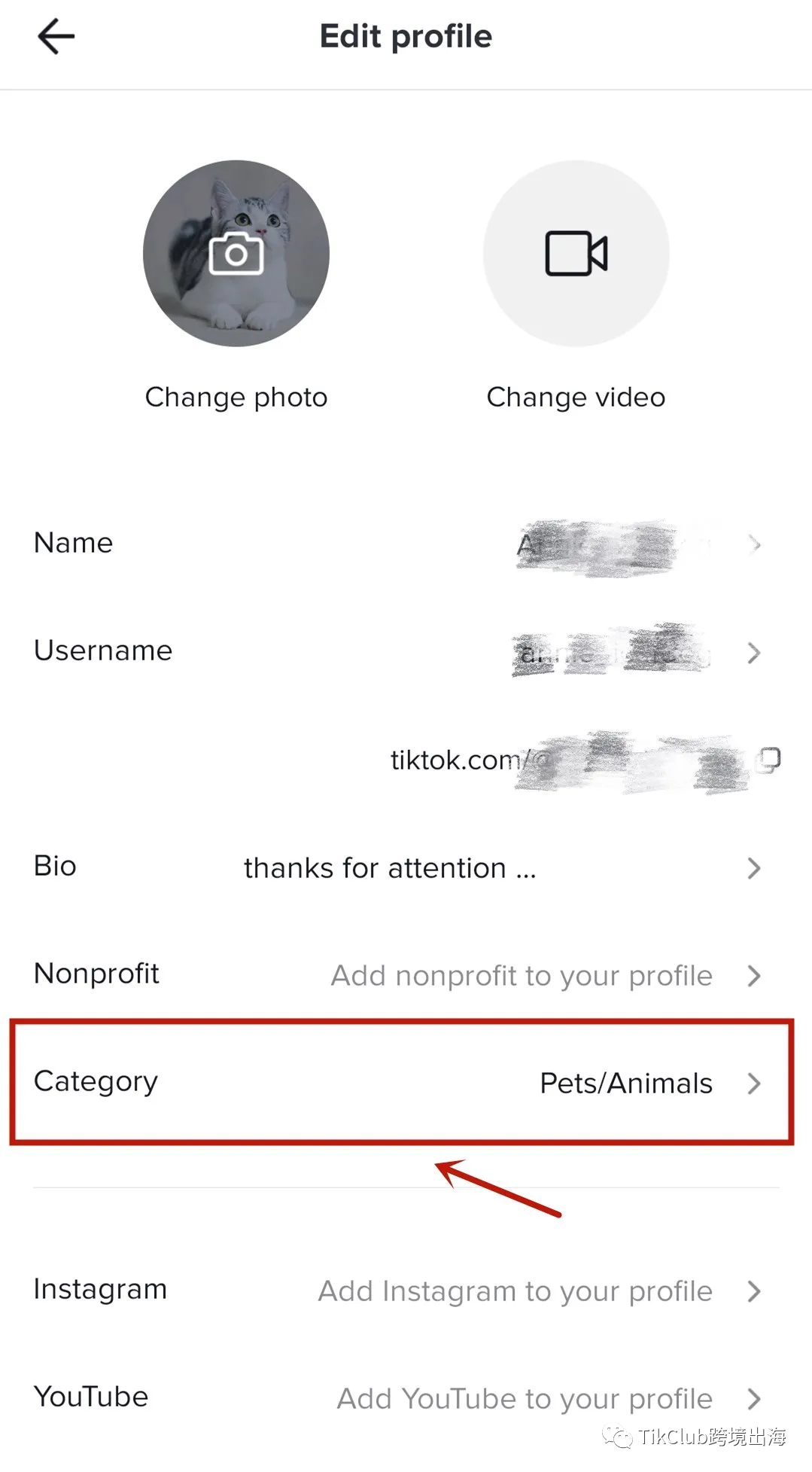Viewport: 812px width, 1472px height.
Task: Tap 'Add YouTube to your profile'
Action: click(x=525, y=1399)
